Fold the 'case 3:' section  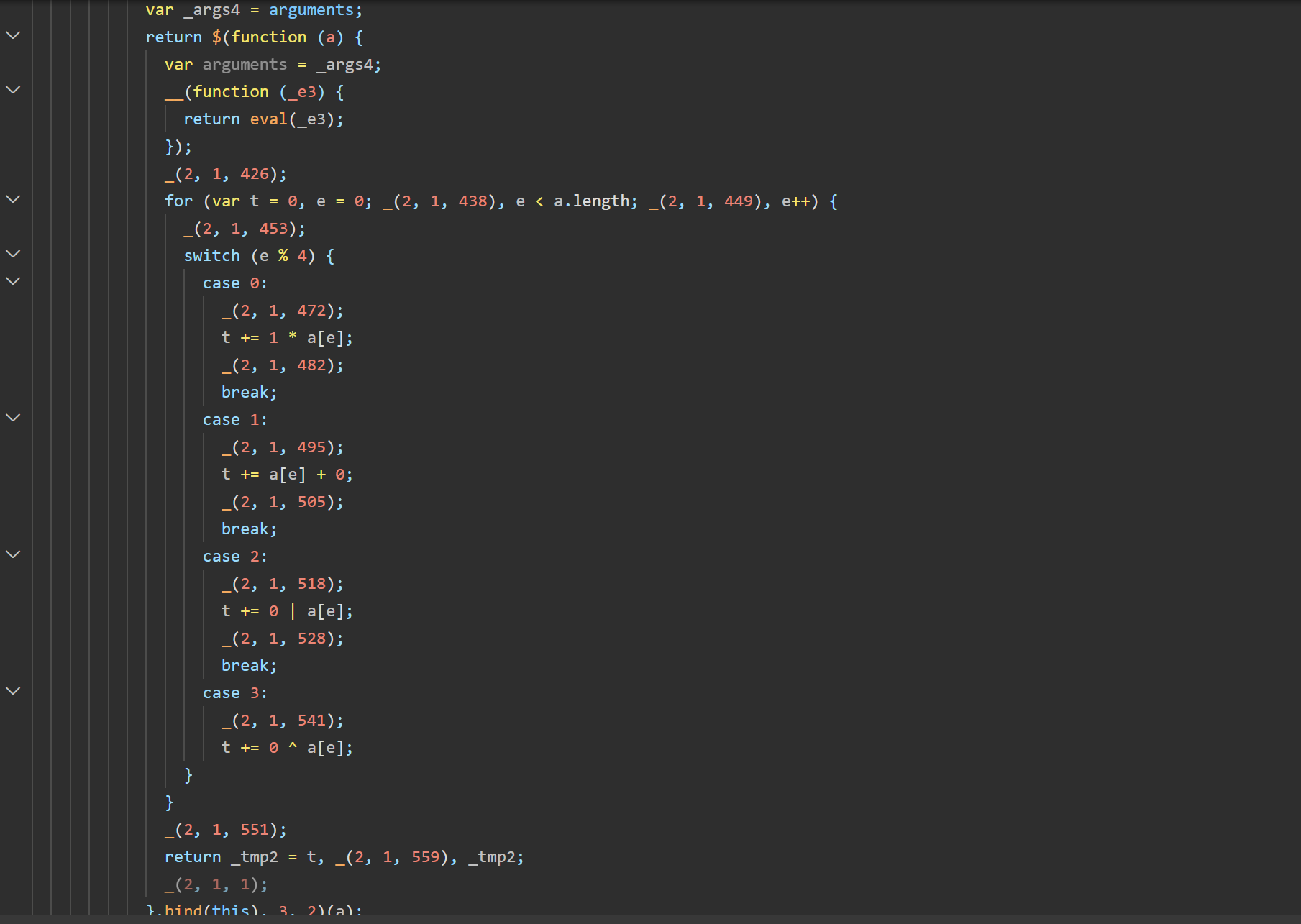point(13,691)
